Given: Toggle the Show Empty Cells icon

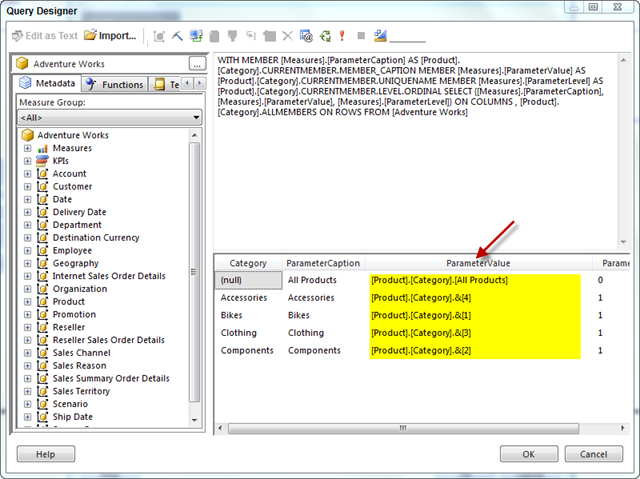Looking at the screenshot, I should [x=233, y=36].
